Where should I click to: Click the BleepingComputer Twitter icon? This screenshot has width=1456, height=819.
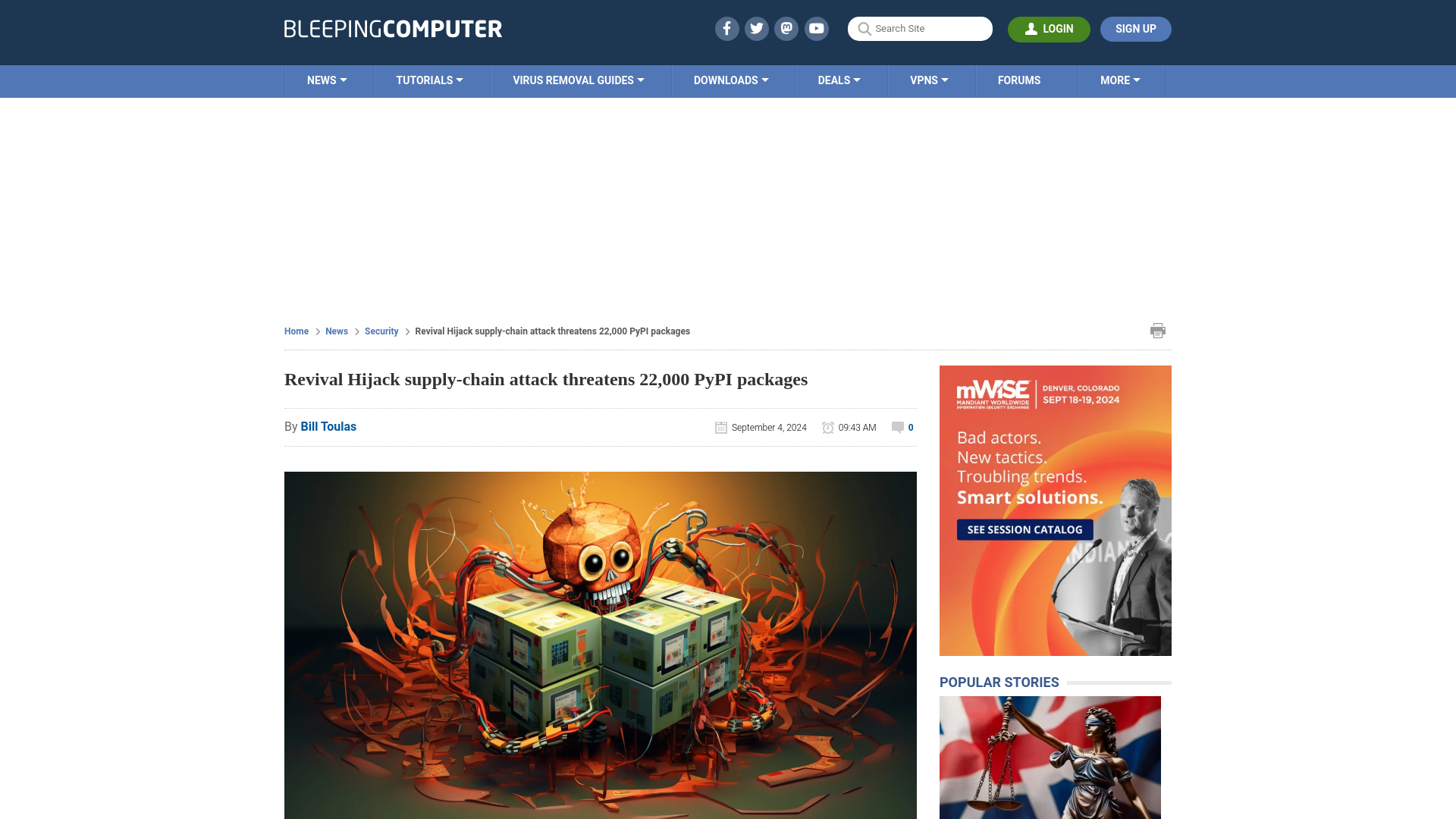pos(757,28)
